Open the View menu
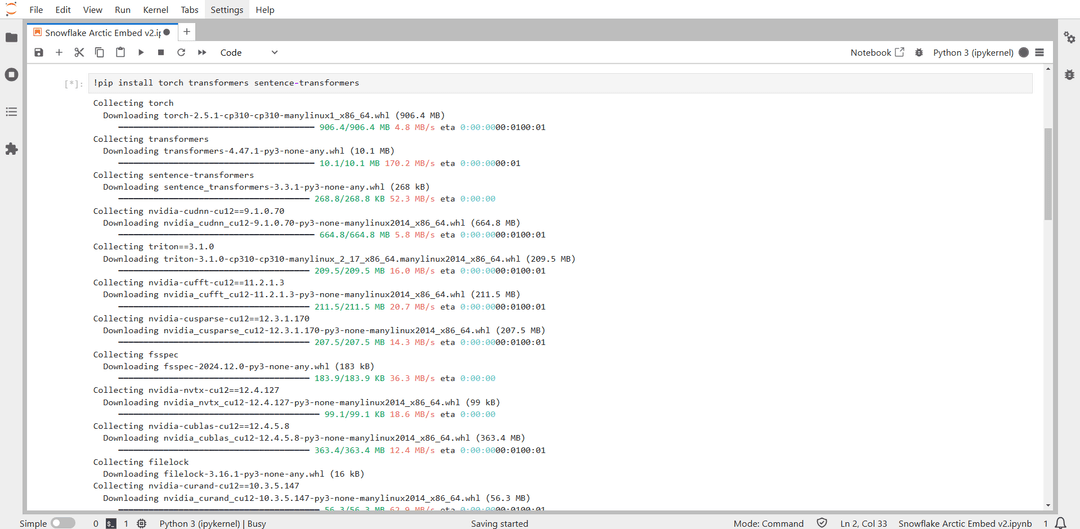This screenshot has width=1080, height=529. coord(92,10)
